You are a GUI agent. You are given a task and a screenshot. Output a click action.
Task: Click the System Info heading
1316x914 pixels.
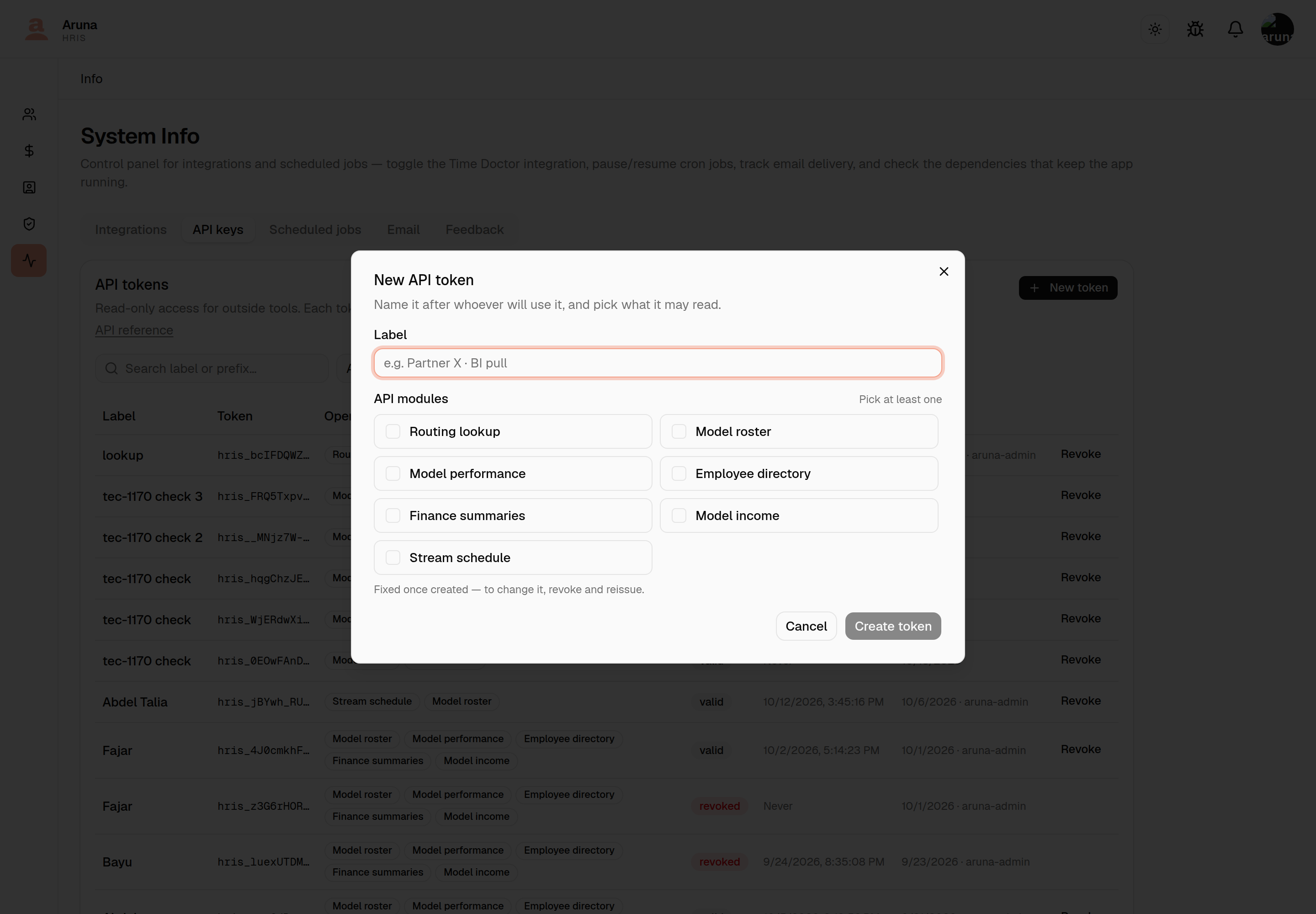[x=140, y=136]
